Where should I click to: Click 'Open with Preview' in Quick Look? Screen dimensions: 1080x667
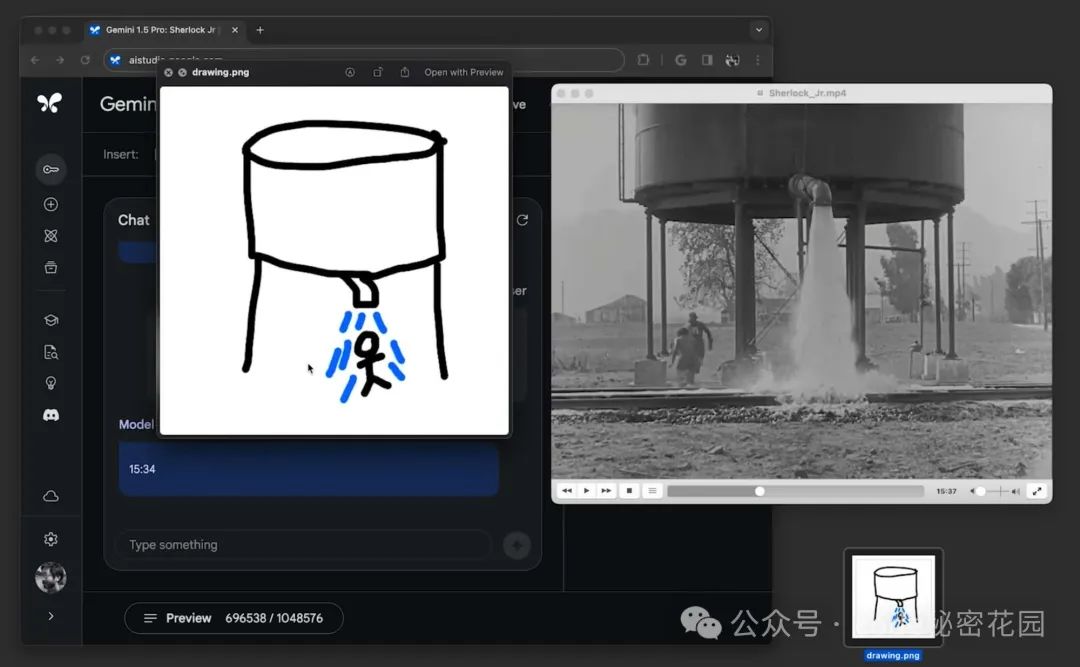(464, 72)
